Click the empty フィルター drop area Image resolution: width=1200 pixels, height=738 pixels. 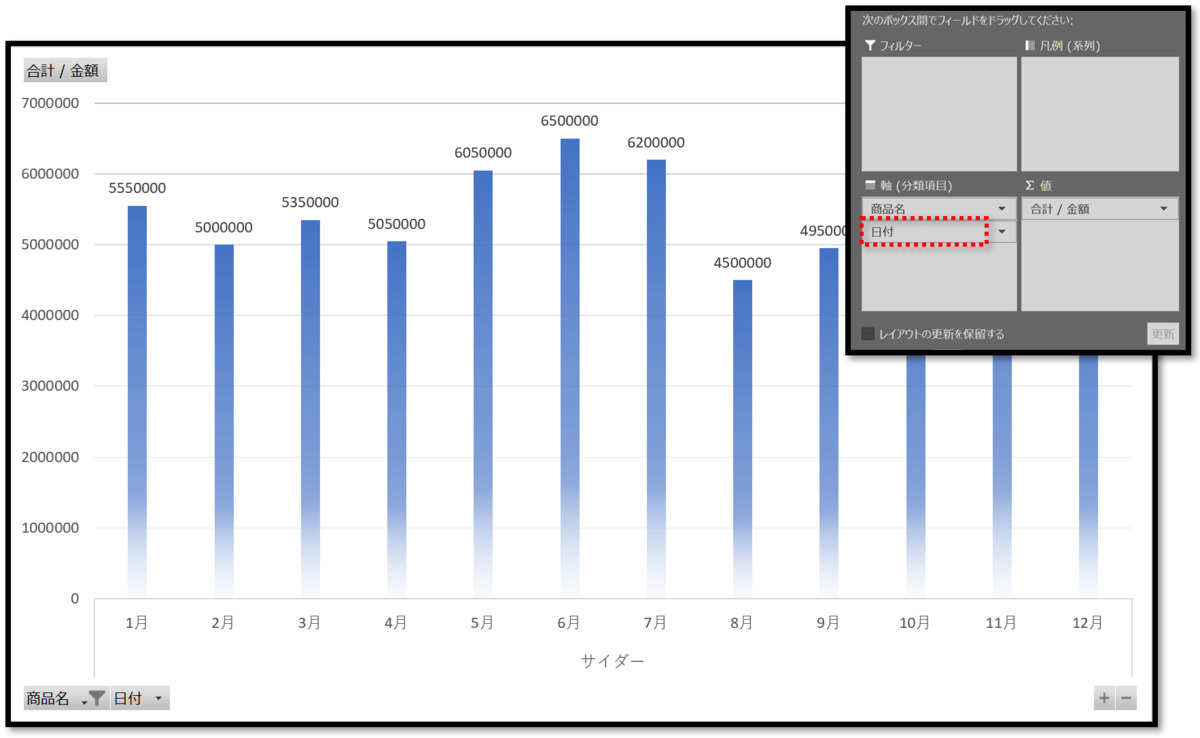[939, 113]
